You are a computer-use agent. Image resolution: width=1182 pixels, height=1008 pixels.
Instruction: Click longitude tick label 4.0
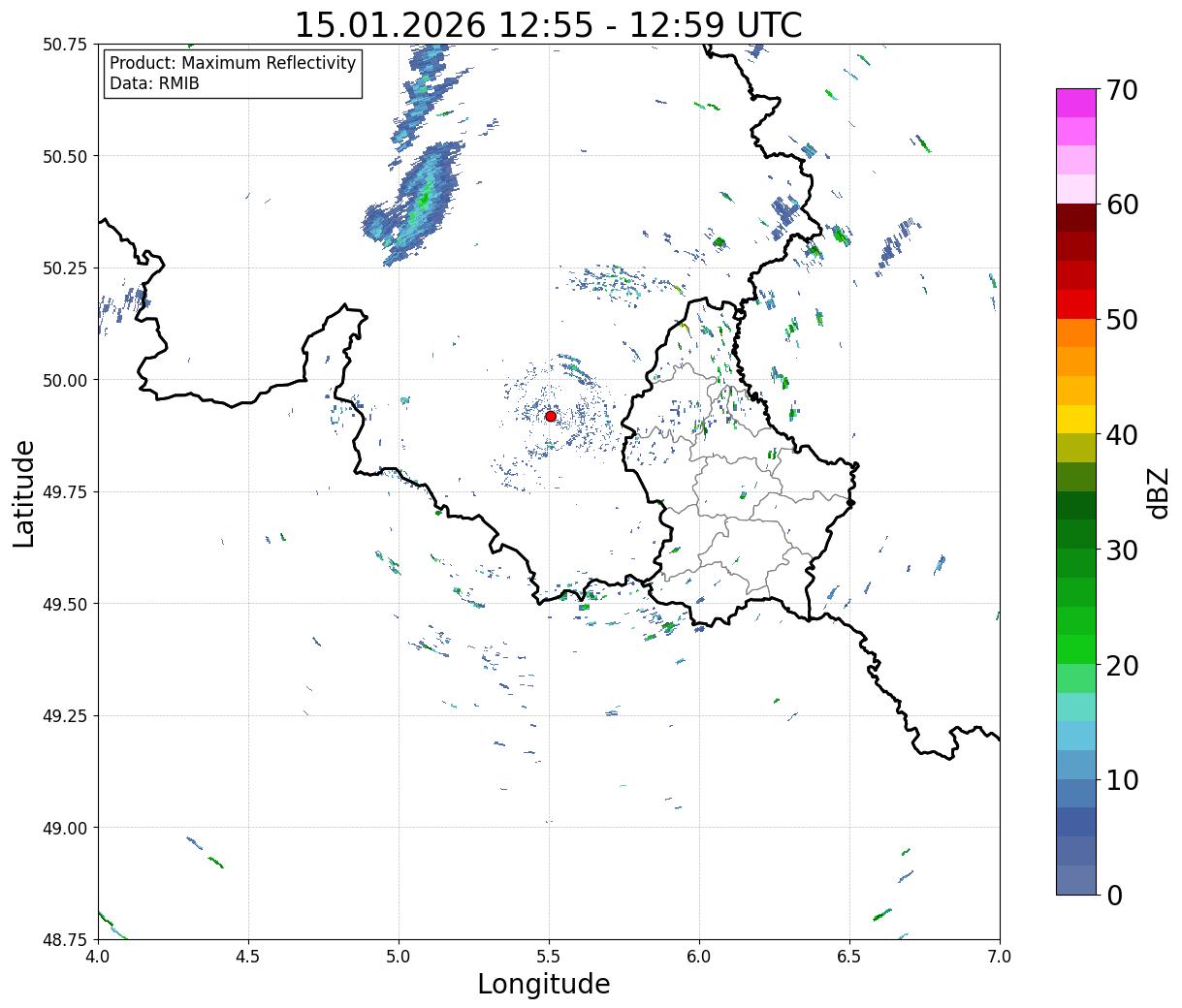coord(98,956)
